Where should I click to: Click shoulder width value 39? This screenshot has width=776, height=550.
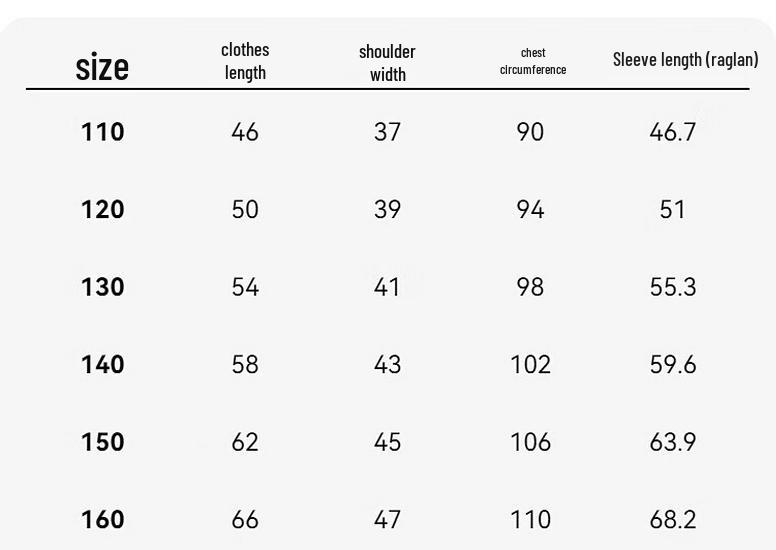coord(387,209)
